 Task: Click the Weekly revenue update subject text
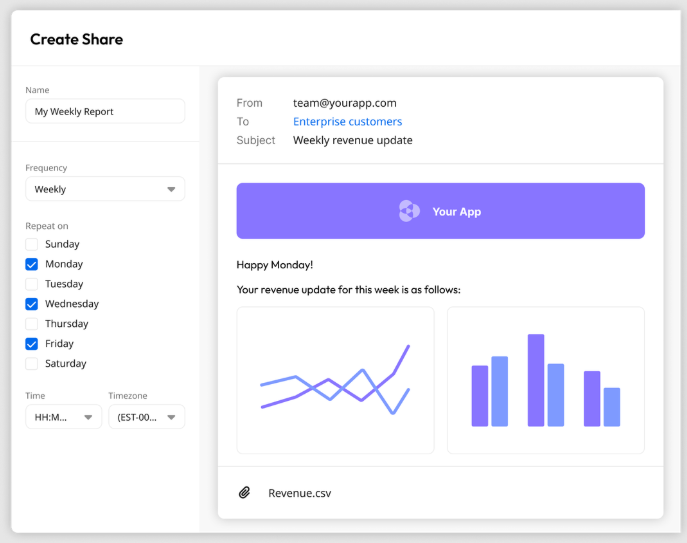352,141
